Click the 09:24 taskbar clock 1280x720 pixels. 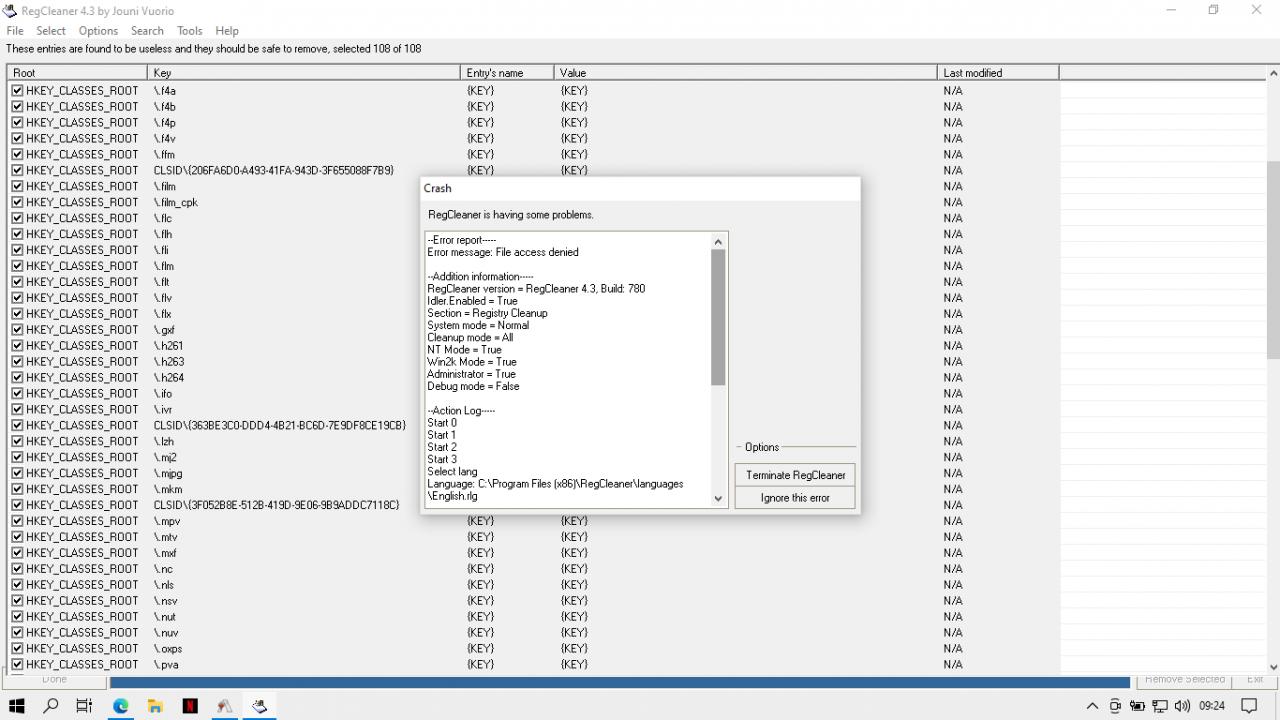click(1212, 705)
